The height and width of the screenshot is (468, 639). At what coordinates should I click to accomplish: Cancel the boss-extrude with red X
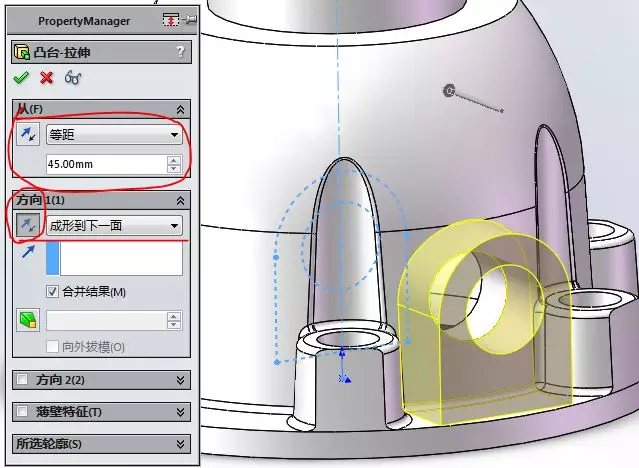(46, 77)
